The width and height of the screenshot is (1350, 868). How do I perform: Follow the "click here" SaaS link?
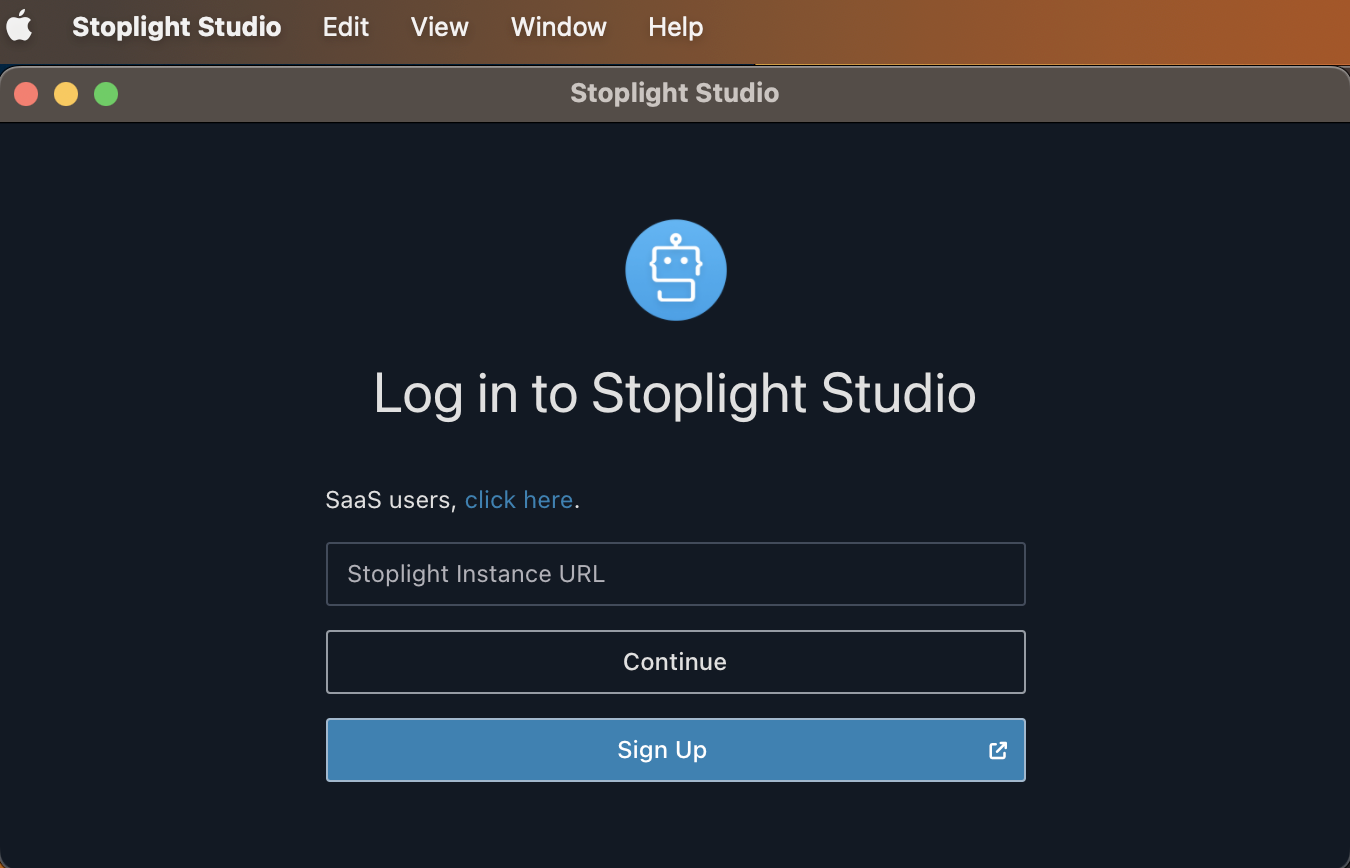(518, 500)
